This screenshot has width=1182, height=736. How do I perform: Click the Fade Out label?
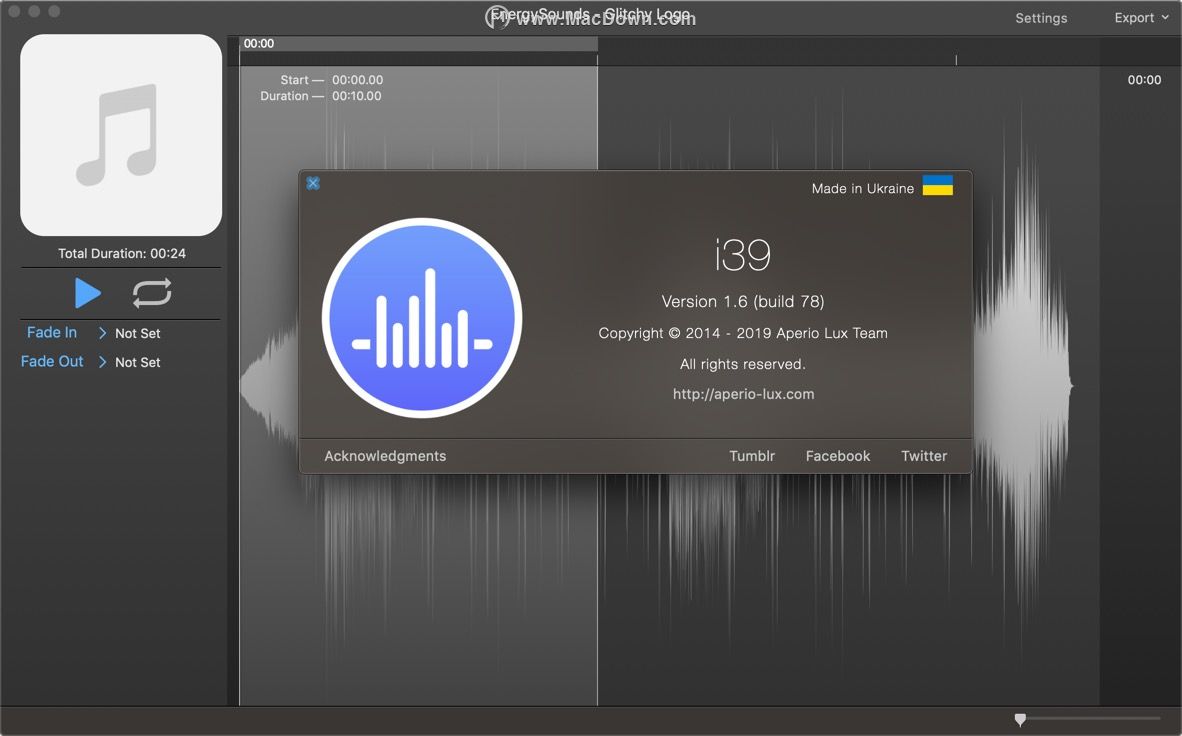(x=52, y=361)
